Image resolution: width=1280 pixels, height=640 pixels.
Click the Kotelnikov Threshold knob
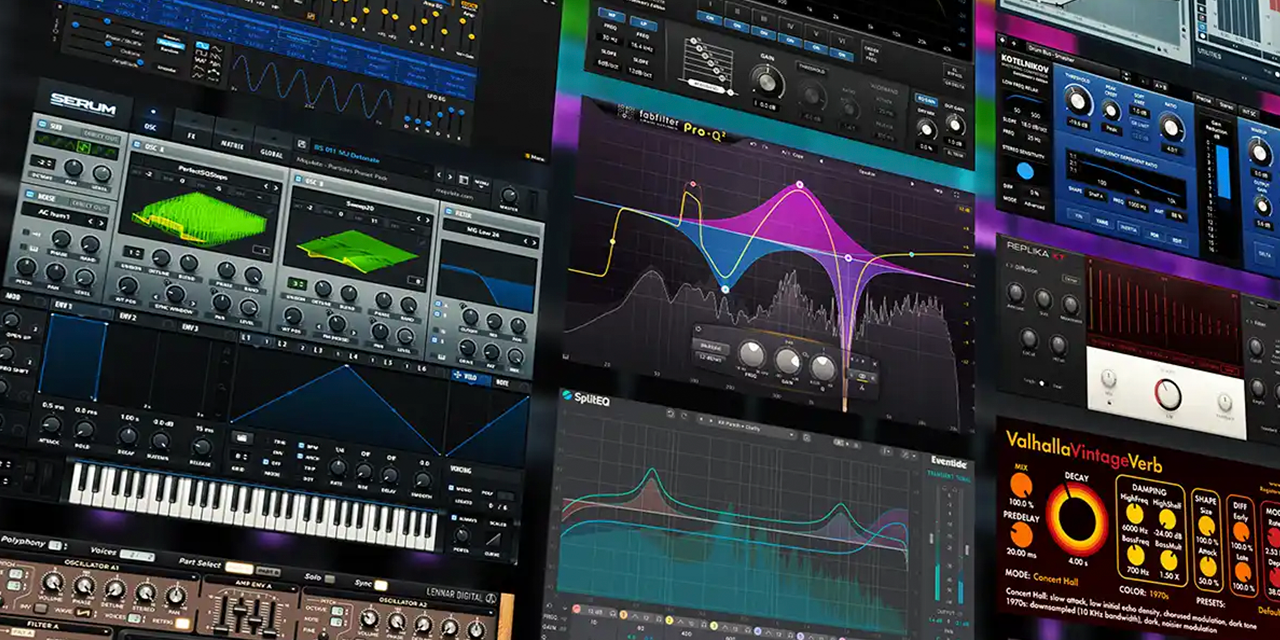tap(1076, 98)
